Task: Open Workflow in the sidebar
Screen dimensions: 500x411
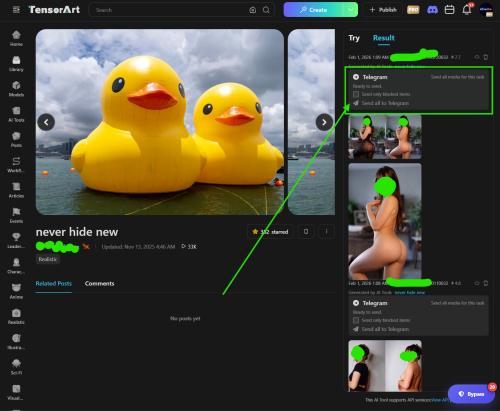Action: 16,165
